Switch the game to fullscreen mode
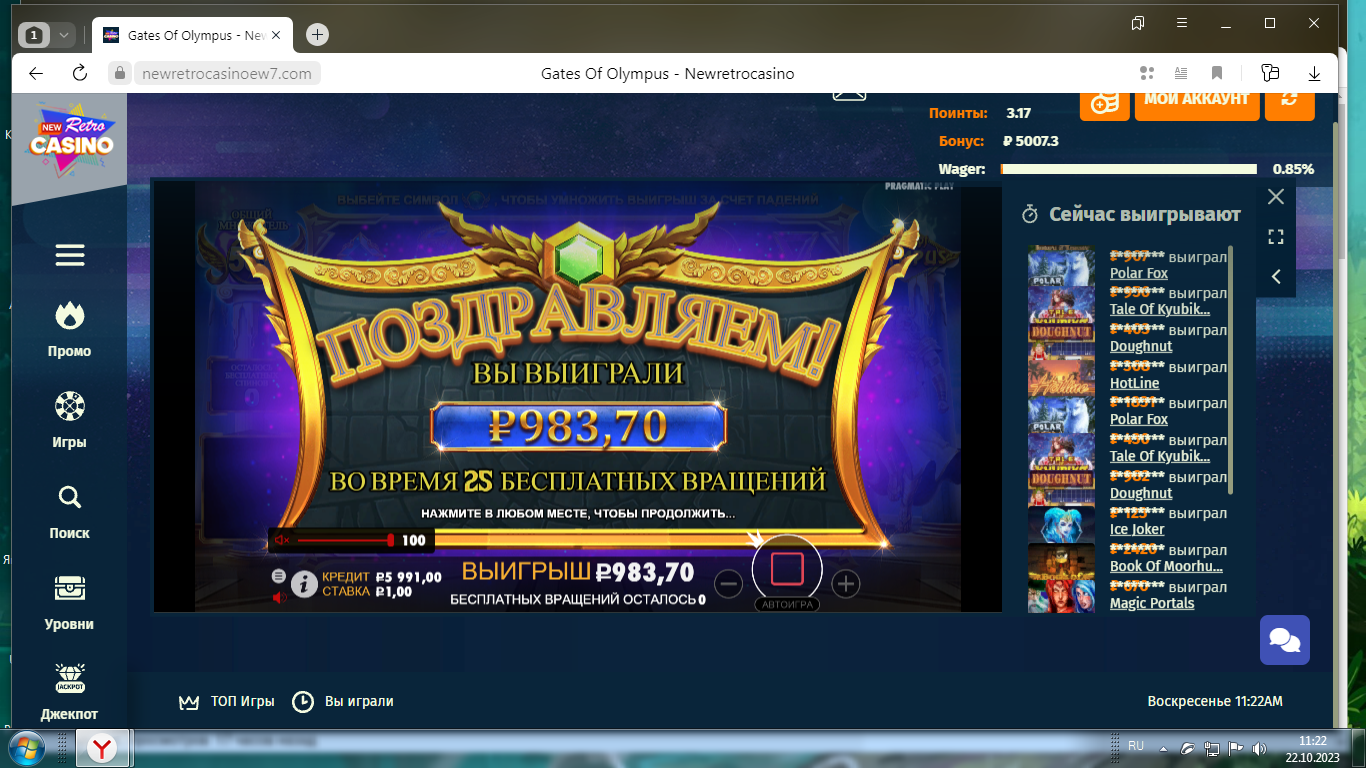1366x768 pixels. click(1275, 237)
